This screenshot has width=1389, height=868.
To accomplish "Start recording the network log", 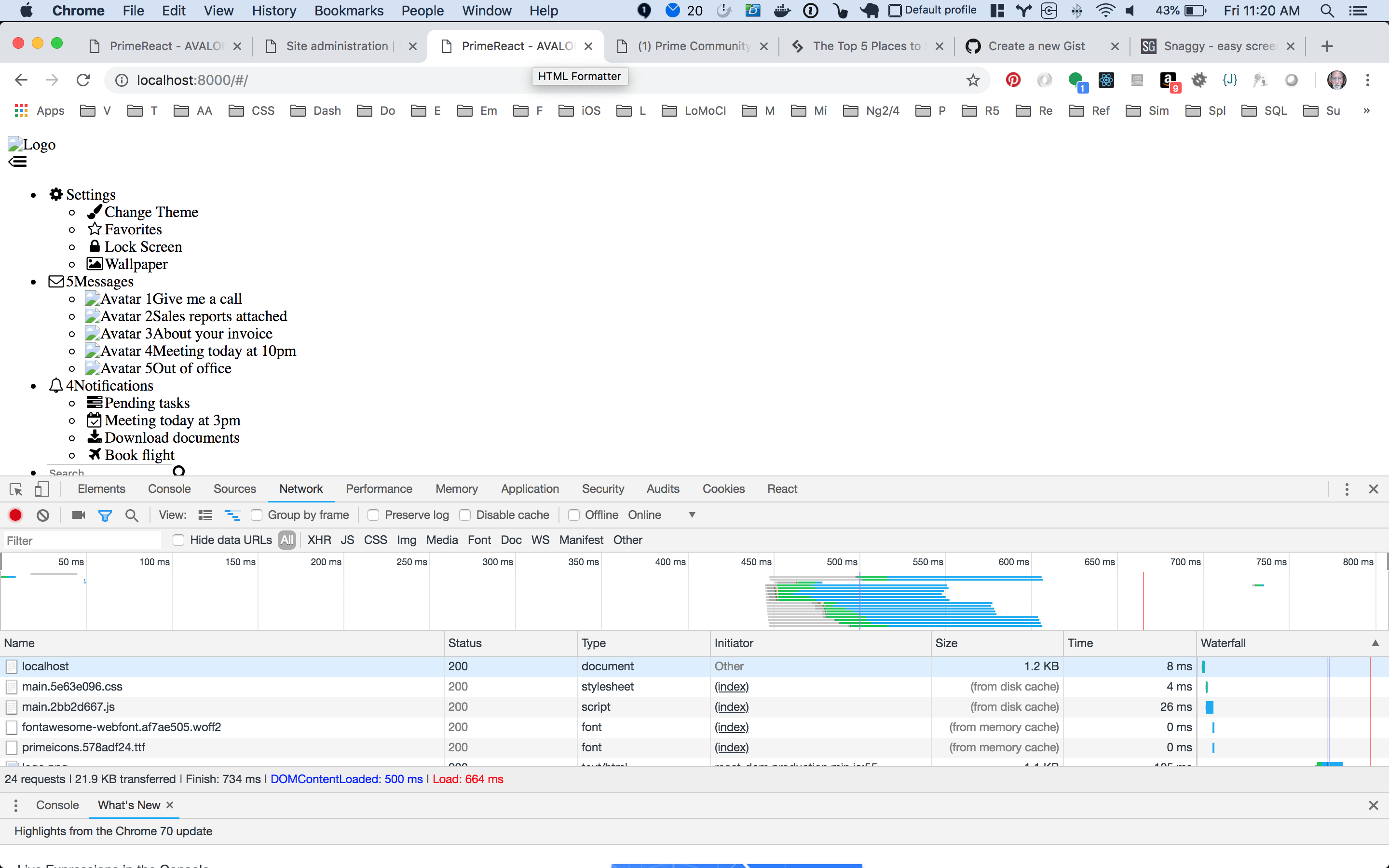I will tap(15, 515).
